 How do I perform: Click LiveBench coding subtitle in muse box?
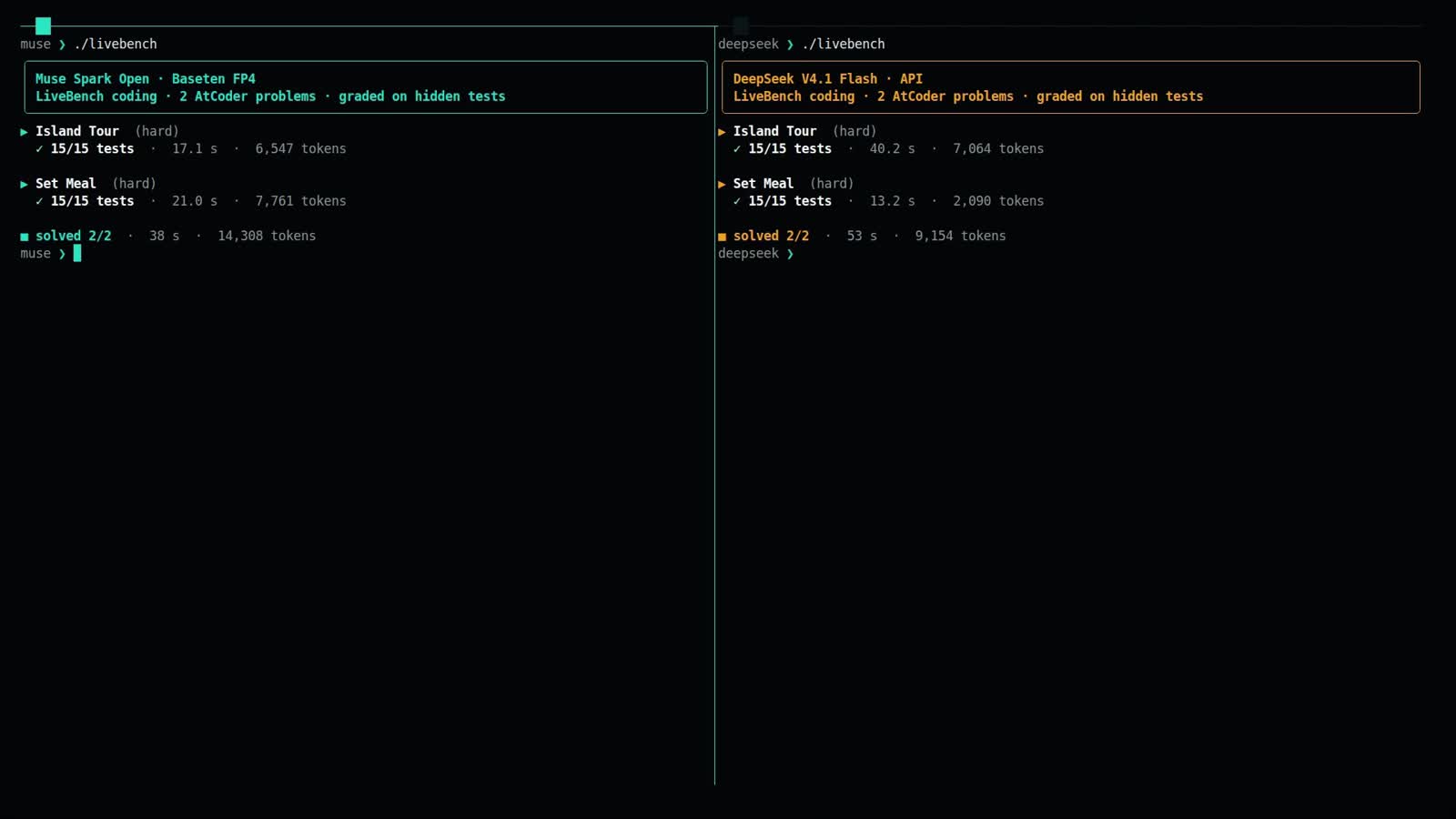pyautogui.click(x=270, y=96)
